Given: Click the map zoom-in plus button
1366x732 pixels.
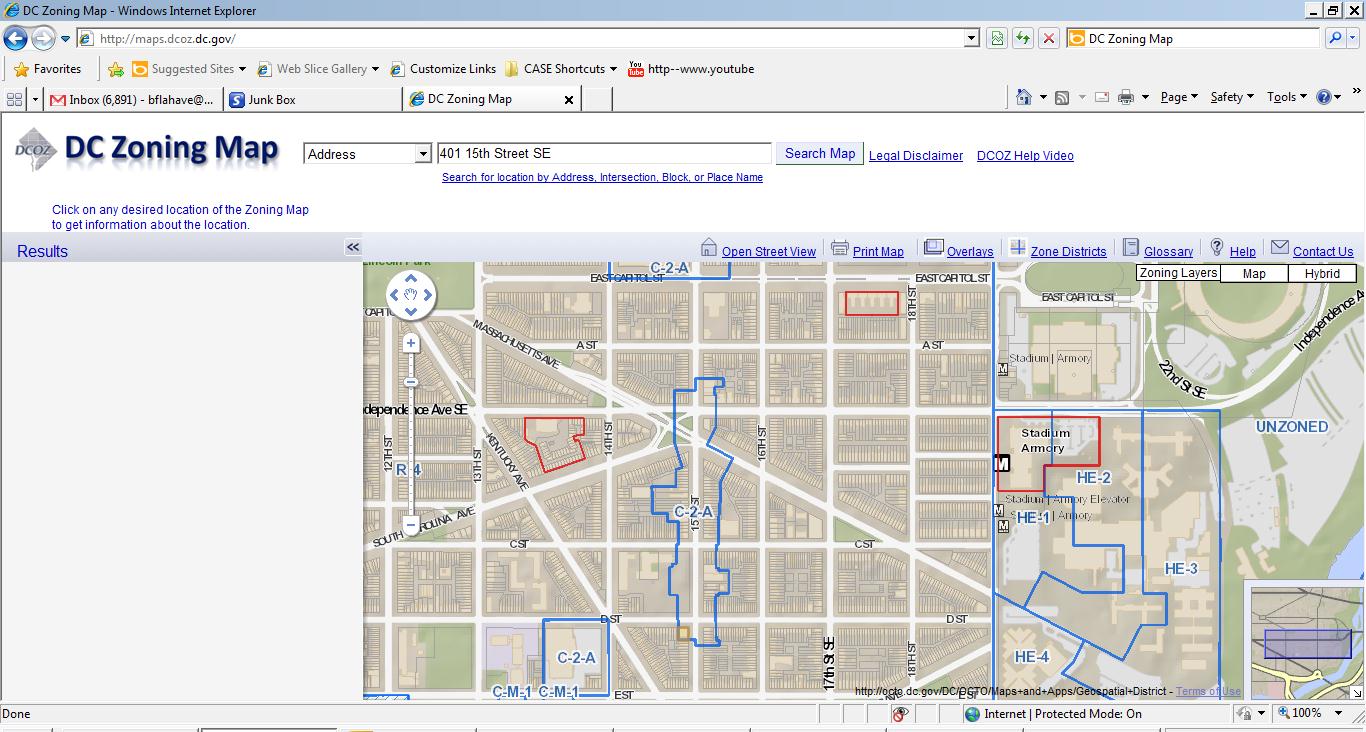Looking at the screenshot, I should coord(411,344).
